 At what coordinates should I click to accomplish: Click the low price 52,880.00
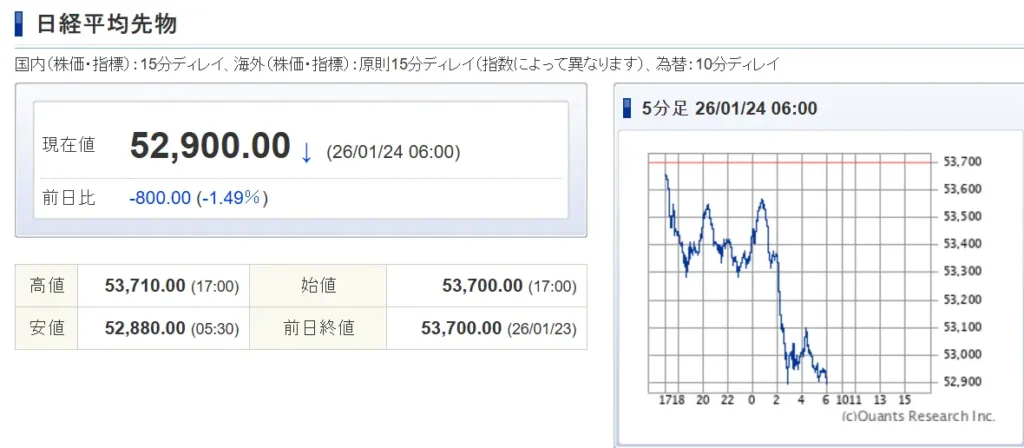(145, 327)
